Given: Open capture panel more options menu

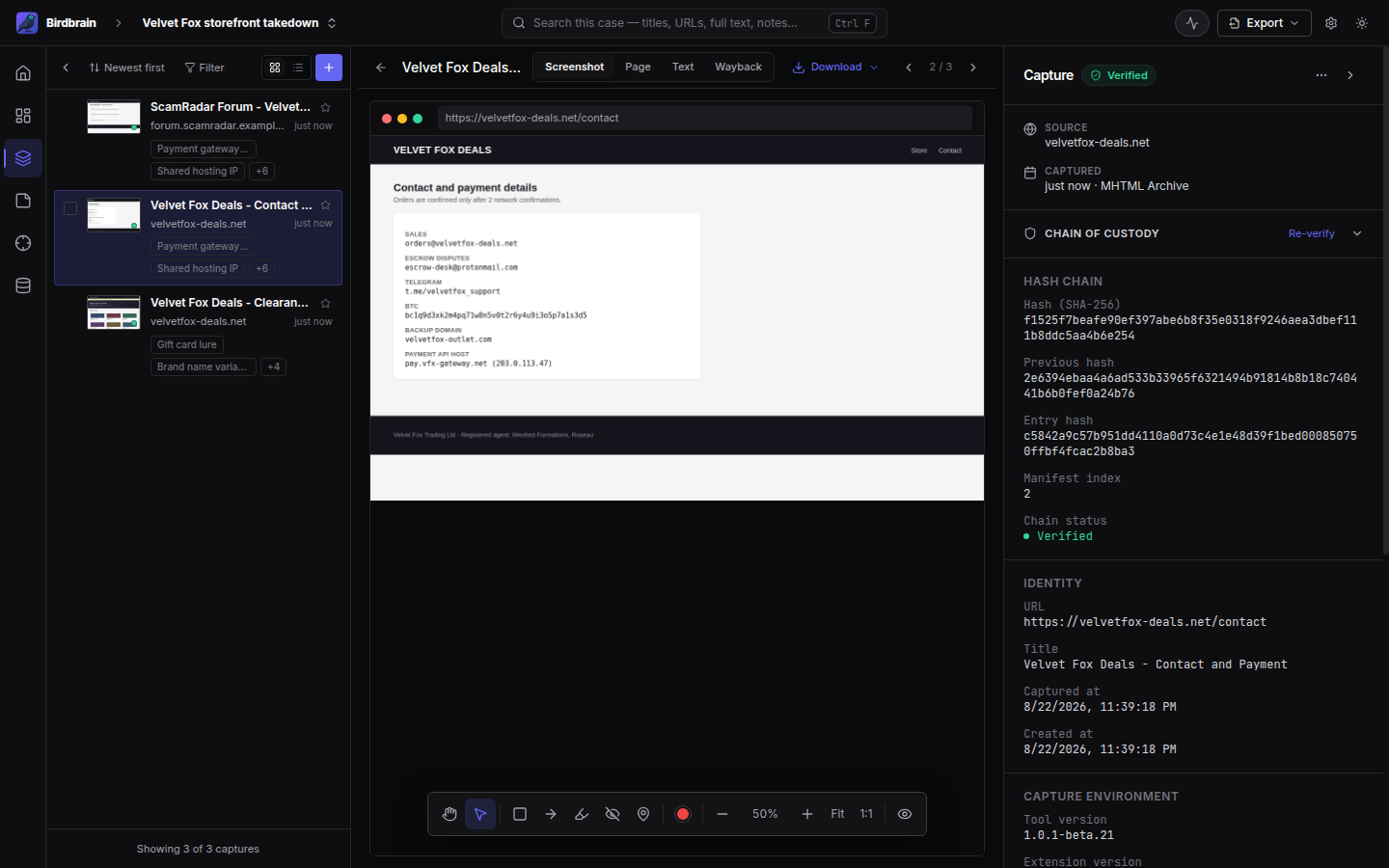Looking at the screenshot, I should coord(1321,75).
